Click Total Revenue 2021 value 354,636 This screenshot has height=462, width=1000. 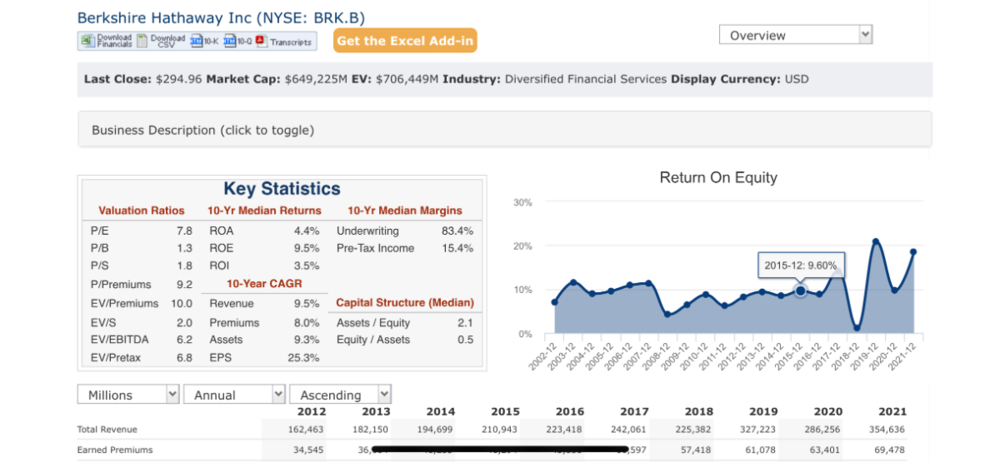[886, 429]
